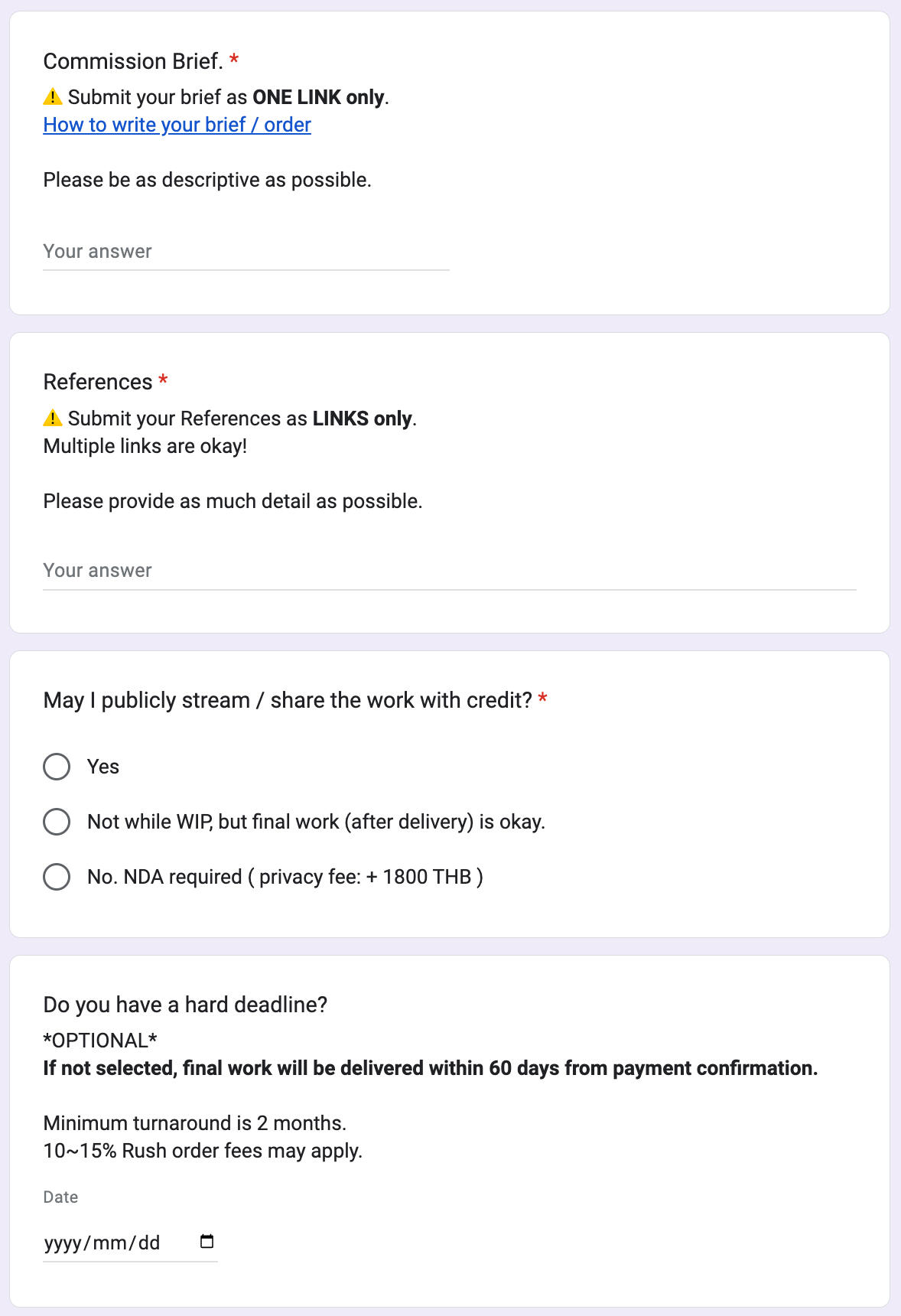Click the "Commission Brief." question title

click(133, 61)
